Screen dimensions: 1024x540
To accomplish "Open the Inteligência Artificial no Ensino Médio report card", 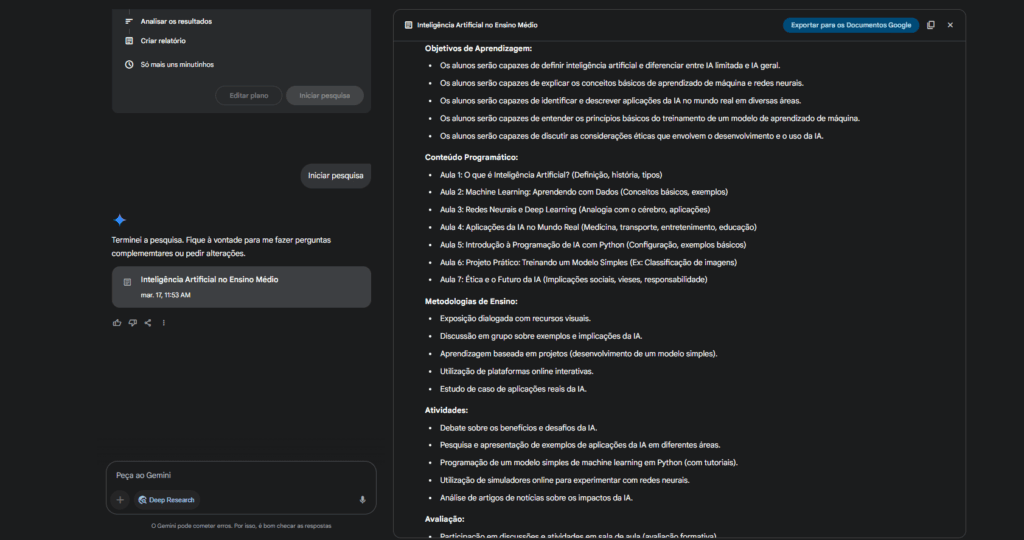I will (241, 286).
